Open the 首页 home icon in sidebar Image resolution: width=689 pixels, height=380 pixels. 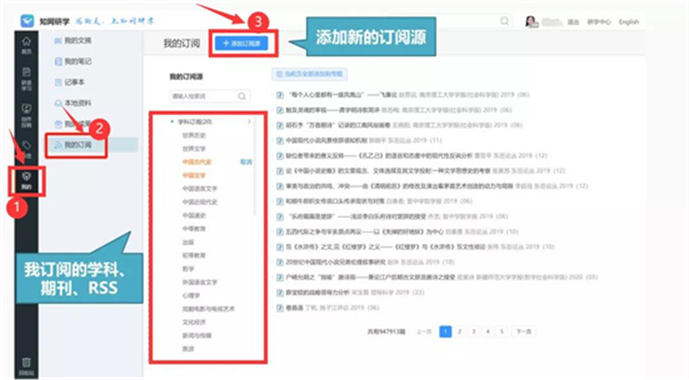click(26, 45)
